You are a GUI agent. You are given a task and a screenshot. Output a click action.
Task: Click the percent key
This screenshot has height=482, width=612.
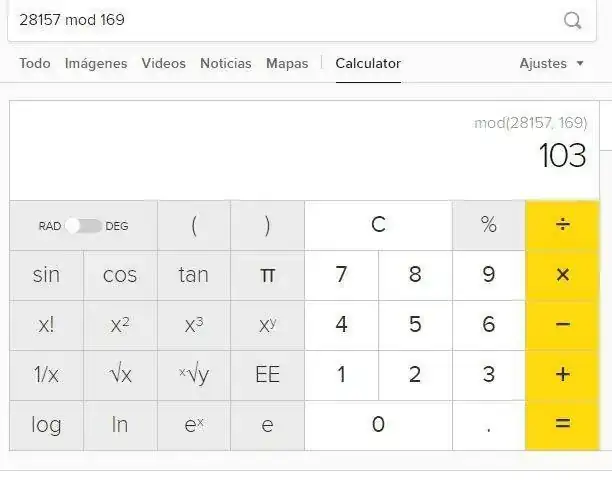(488, 225)
